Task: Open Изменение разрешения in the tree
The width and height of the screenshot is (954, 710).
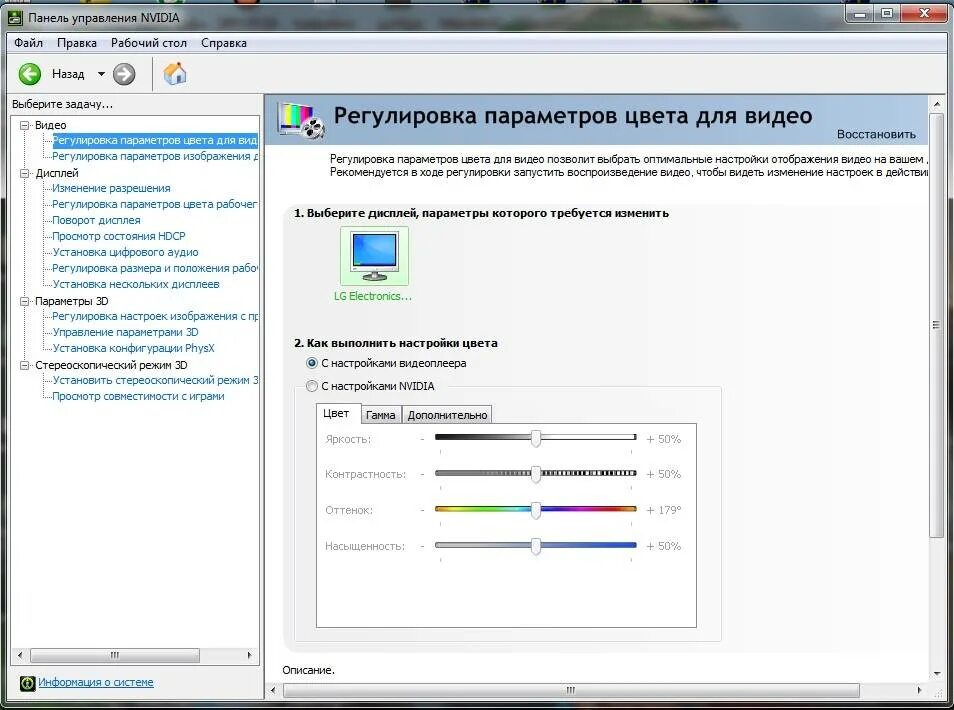Action: [x=111, y=188]
